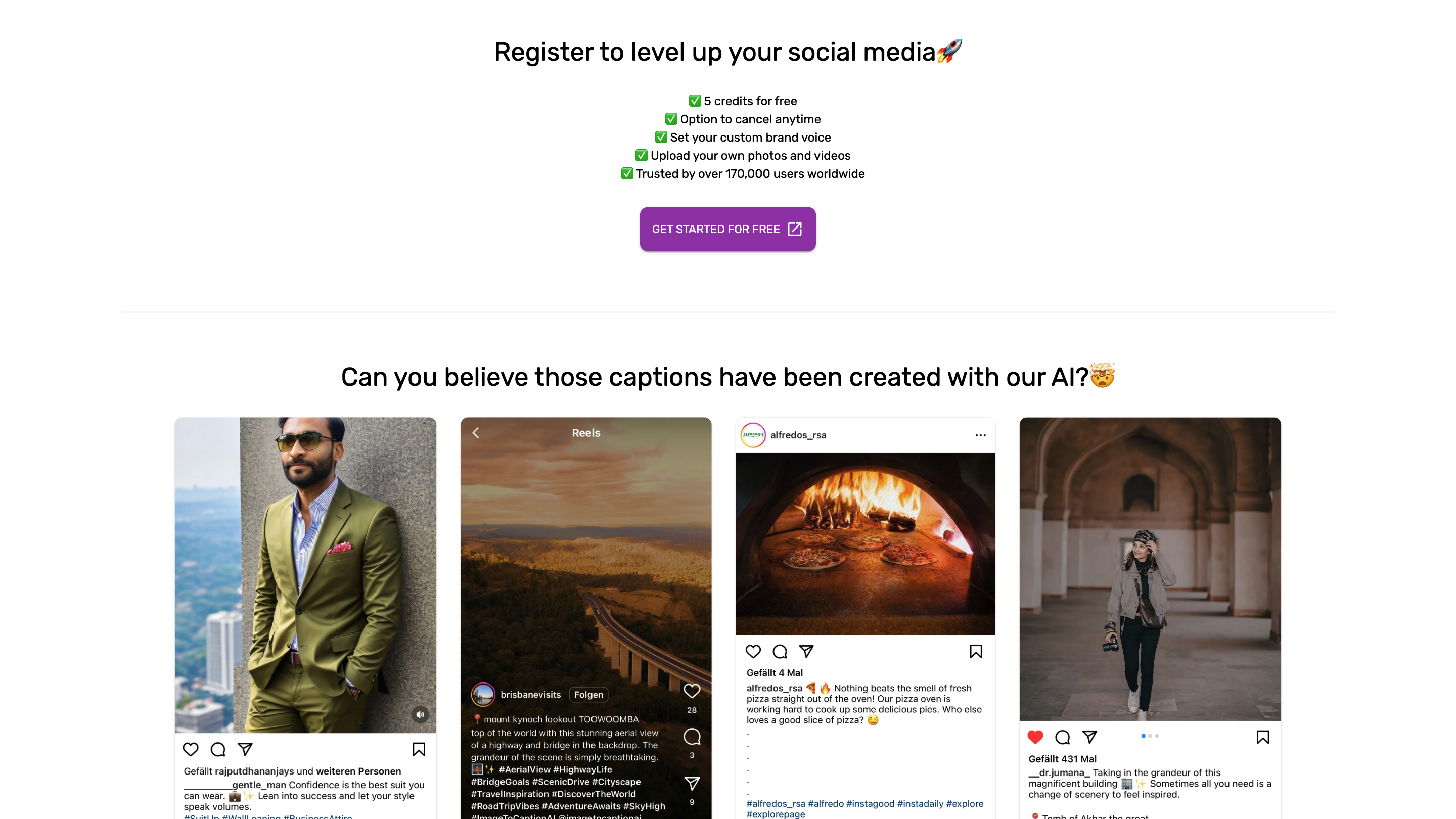Click the Get Started For Free button
This screenshot has width=1456, height=819.
coord(727,229)
